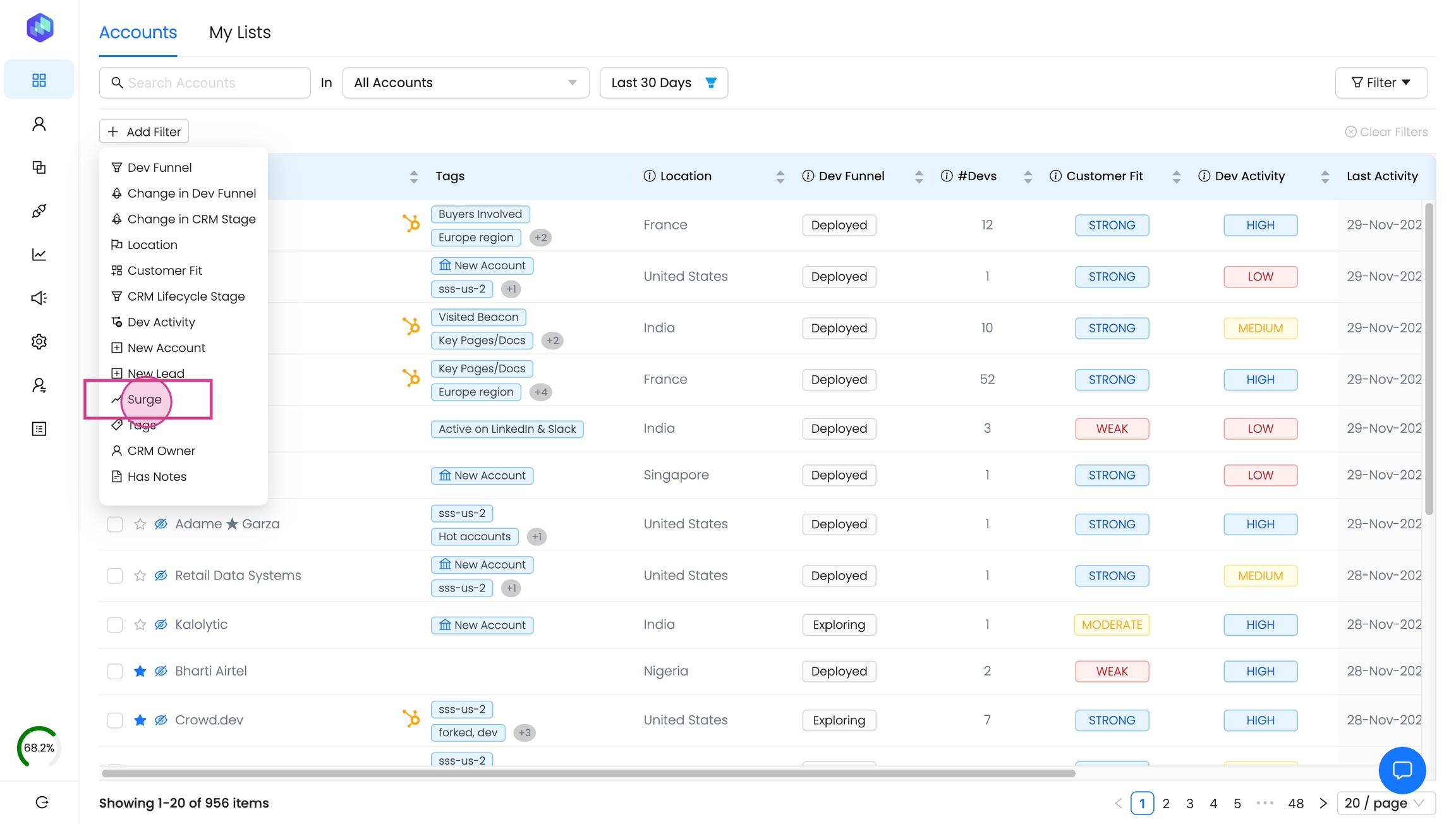
Task: Expand the All Accounts dropdown
Action: click(x=465, y=83)
